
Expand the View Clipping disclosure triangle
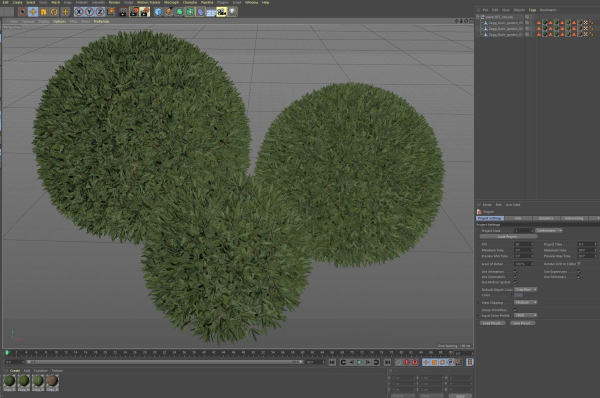(478, 303)
